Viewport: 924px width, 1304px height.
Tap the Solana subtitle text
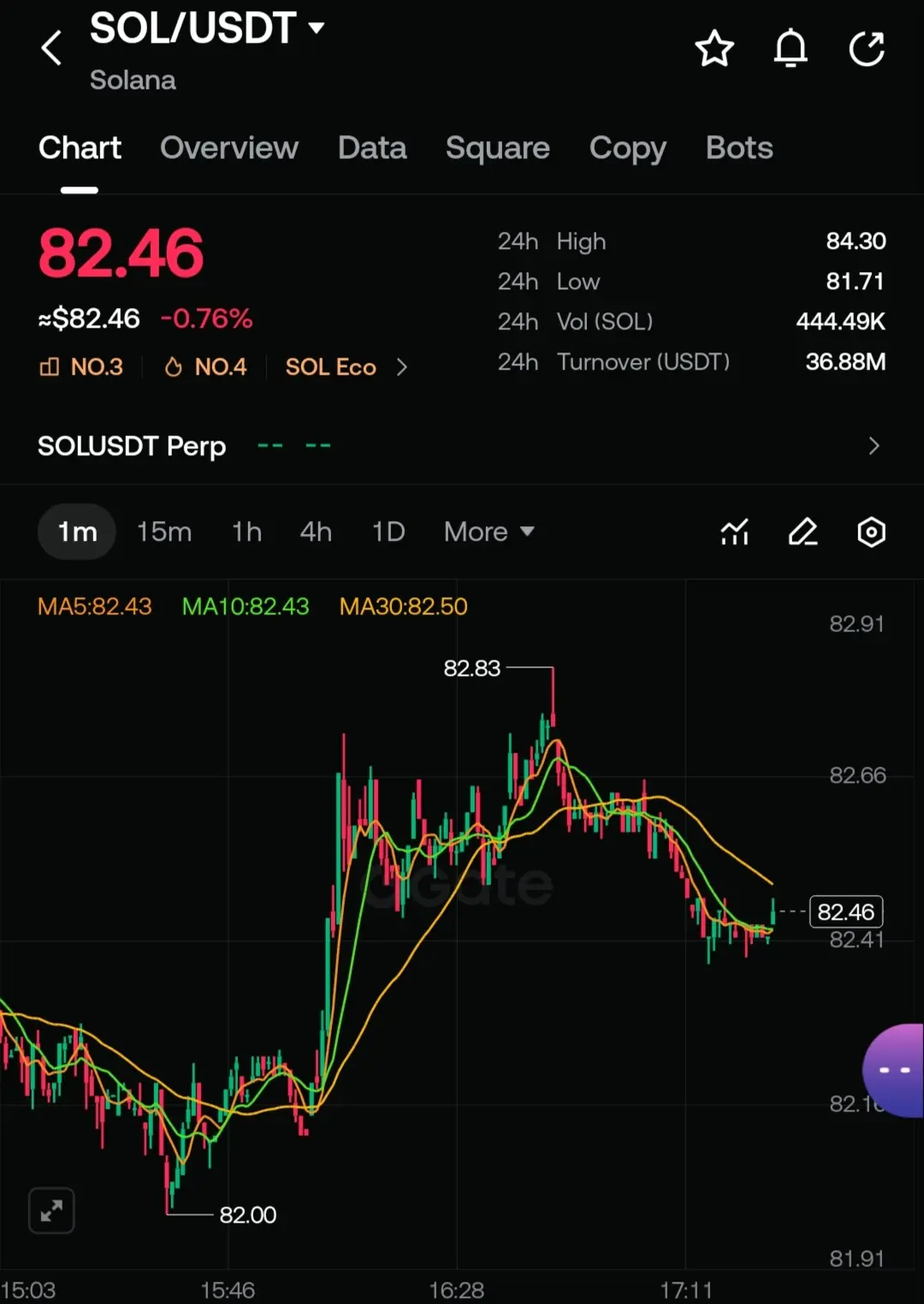pos(133,80)
